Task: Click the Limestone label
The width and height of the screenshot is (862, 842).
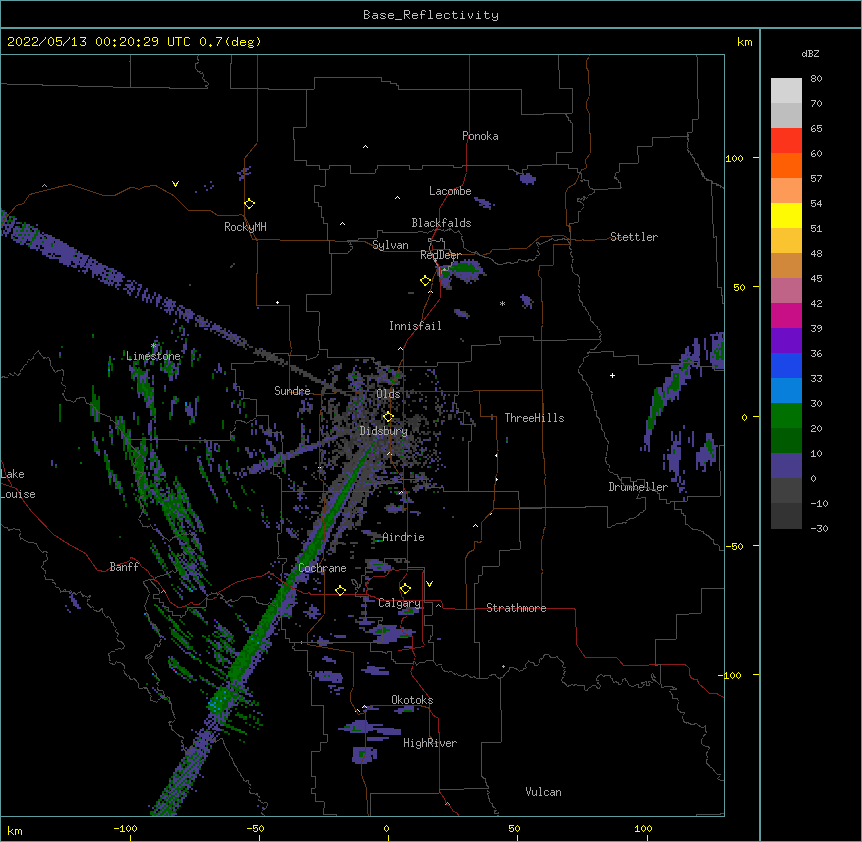Action: click(153, 356)
